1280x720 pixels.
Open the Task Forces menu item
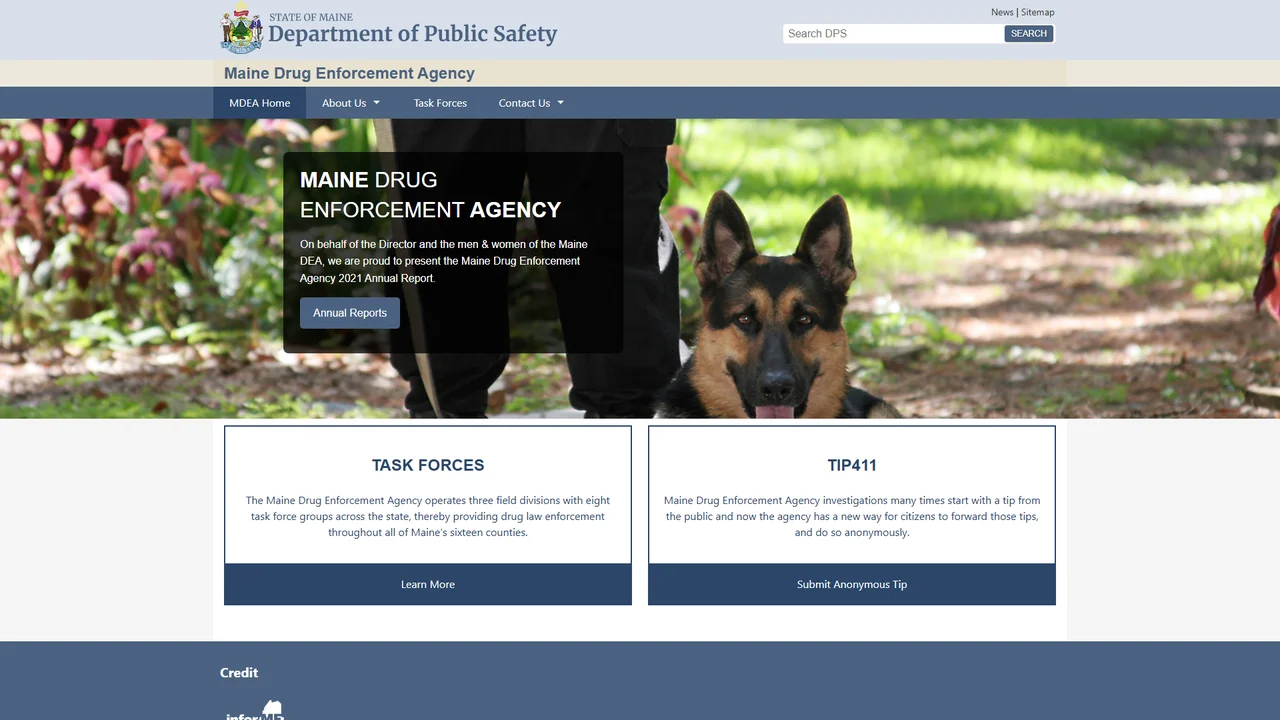(440, 103)
